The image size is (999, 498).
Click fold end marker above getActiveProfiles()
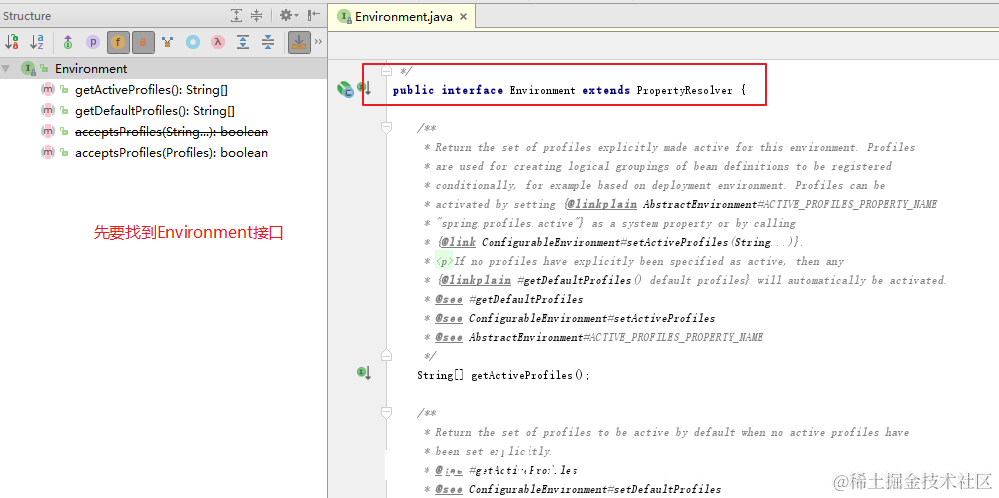point(385,355)
